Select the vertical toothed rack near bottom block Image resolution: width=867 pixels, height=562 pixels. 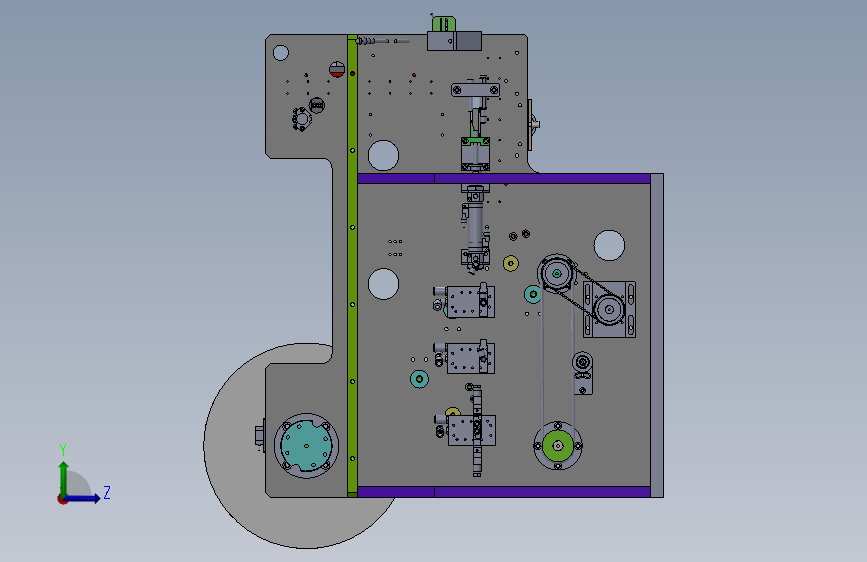477,430
